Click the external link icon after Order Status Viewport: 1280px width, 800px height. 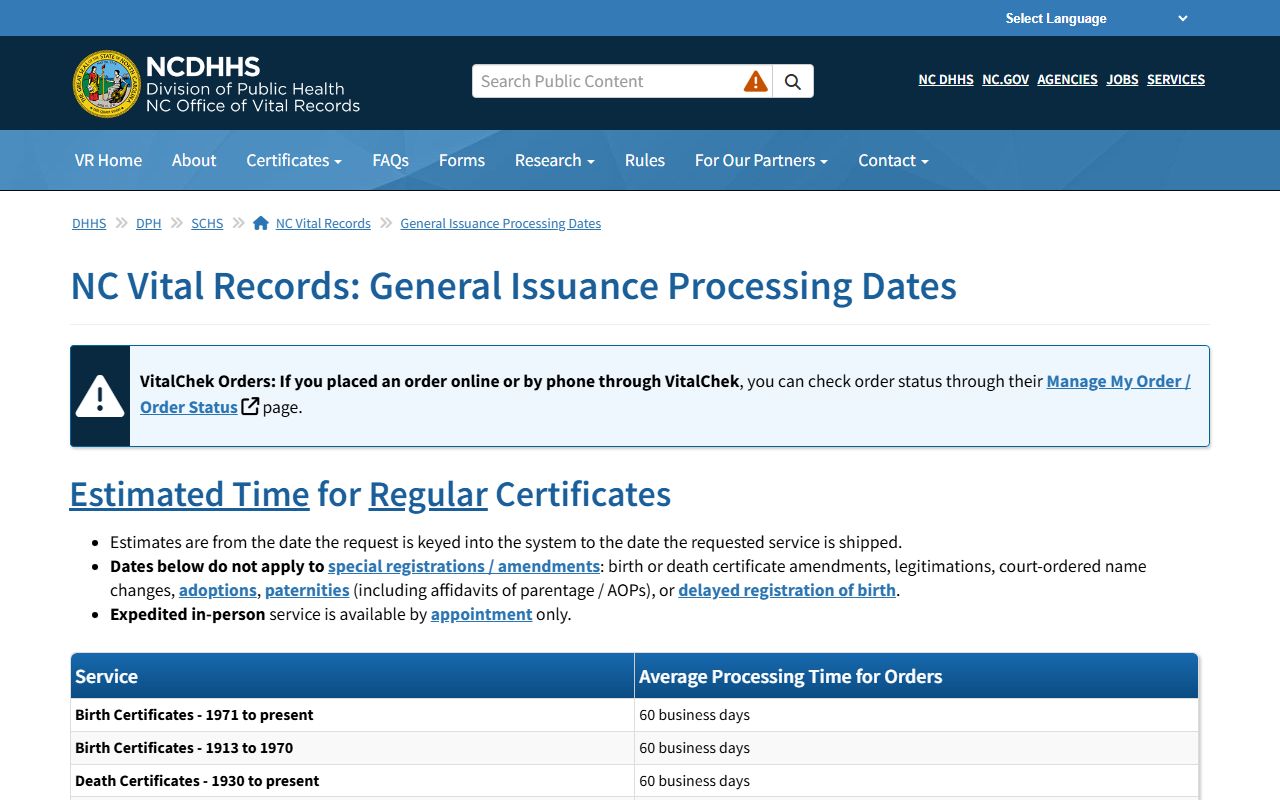tap(250, 406)
